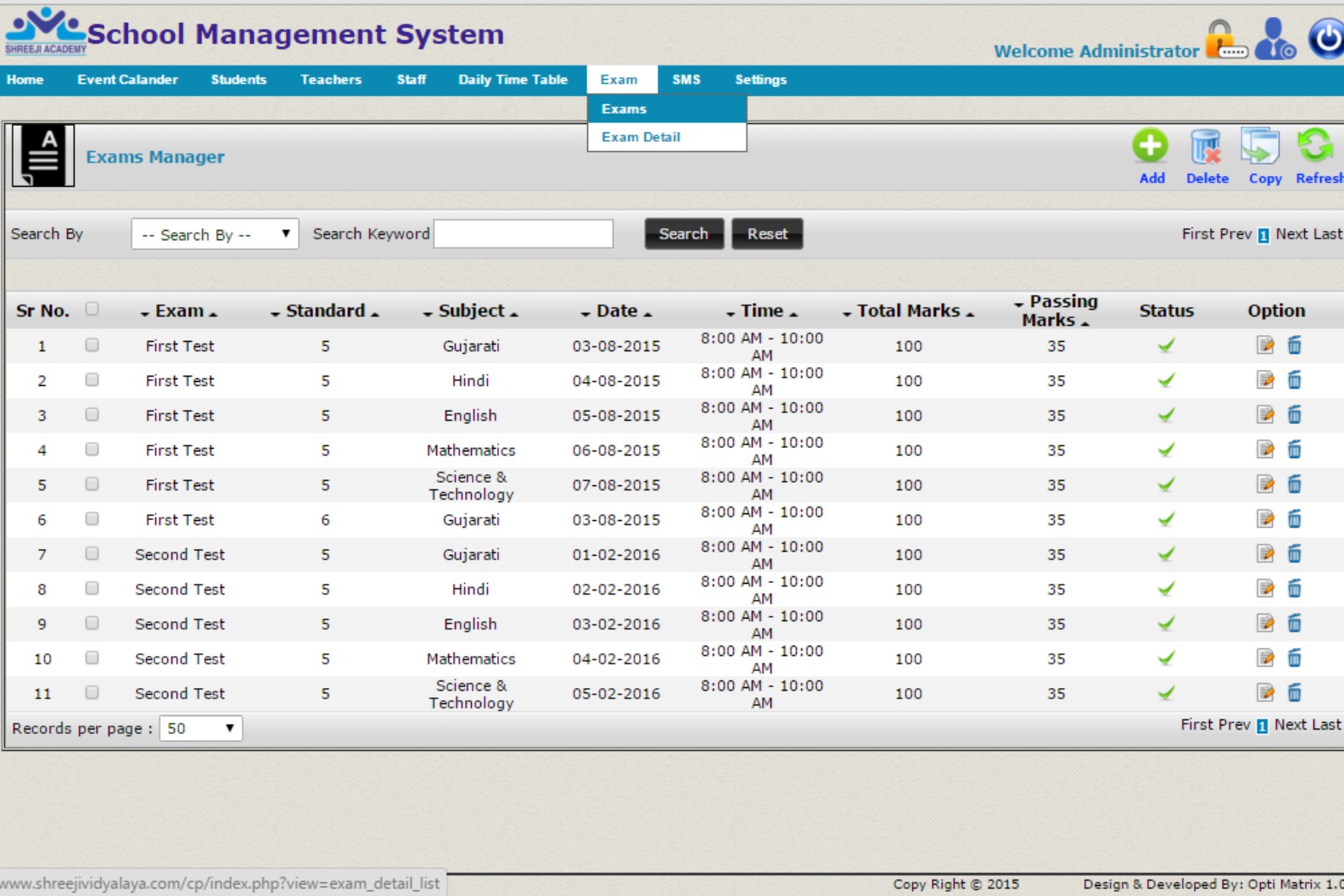Edit the row 11 Second Test exam

(1265, 693)
